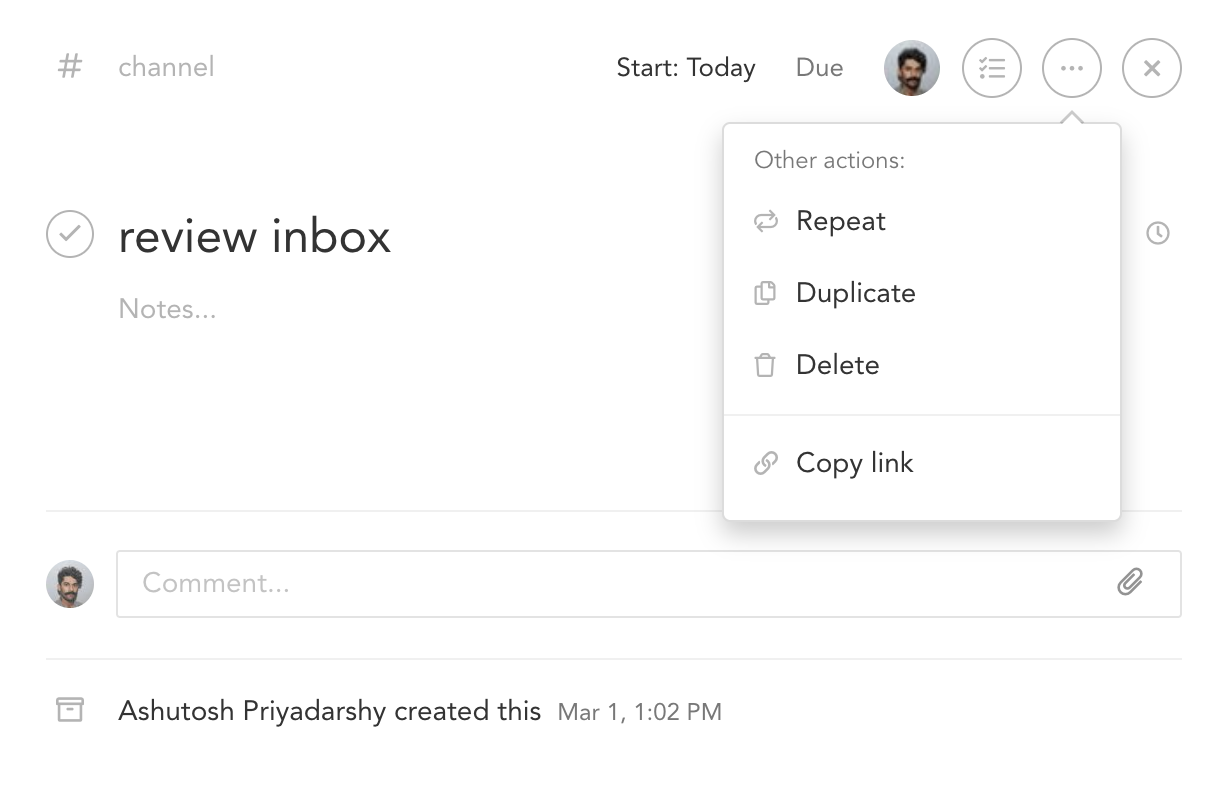Image resolution: width=1232 pixels, height=802 pixels.
Task: Set a Due date
Action: click(819, 68)
